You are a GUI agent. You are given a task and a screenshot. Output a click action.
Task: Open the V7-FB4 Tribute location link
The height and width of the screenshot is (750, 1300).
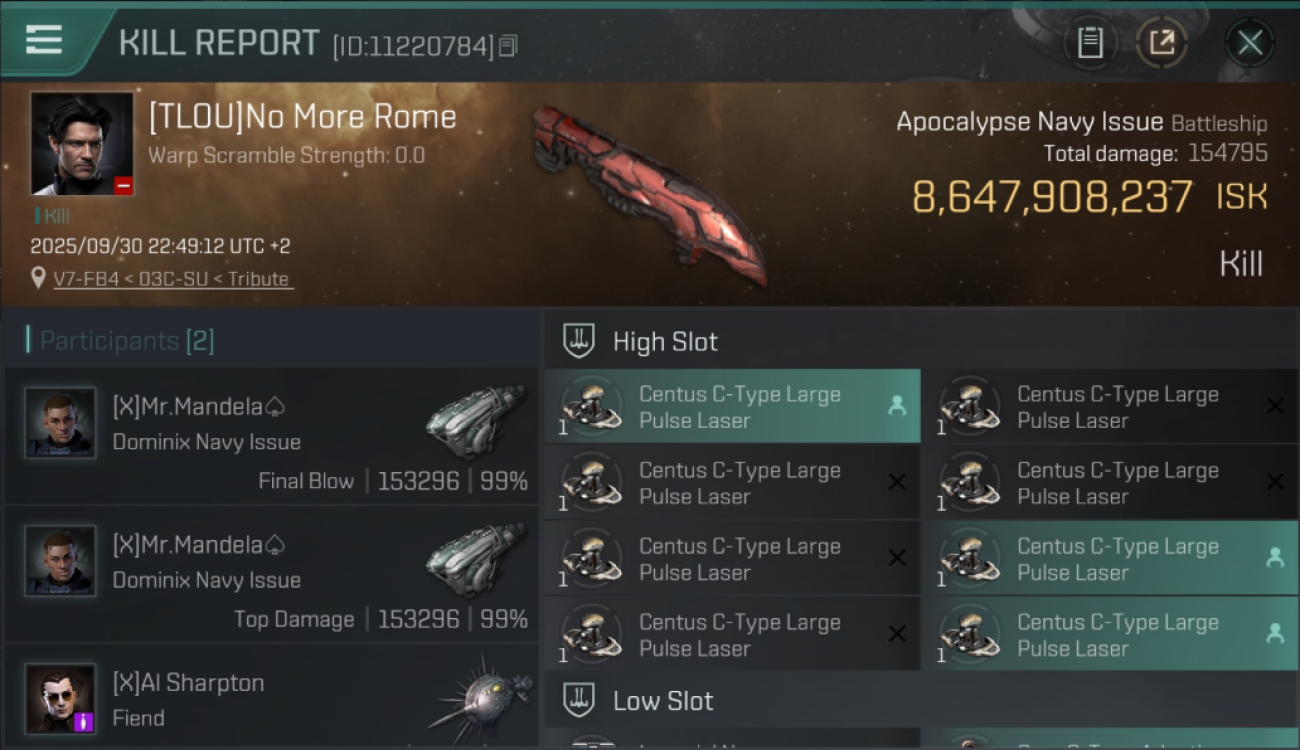[172, 279]
